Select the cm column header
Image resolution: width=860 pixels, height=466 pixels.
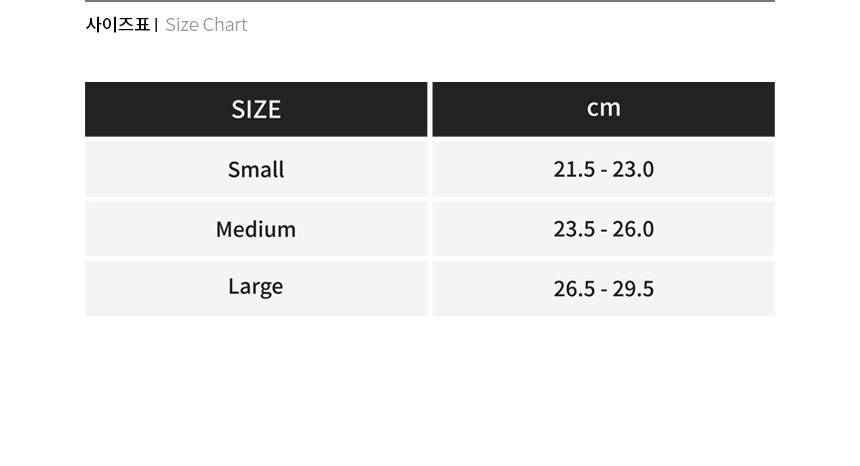tap(604, 108)
